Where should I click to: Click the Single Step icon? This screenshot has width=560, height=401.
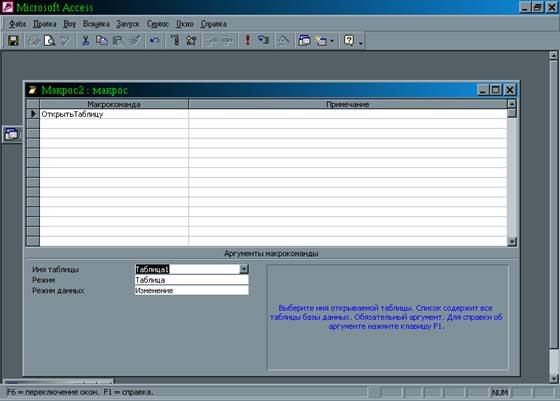[264, 41]
